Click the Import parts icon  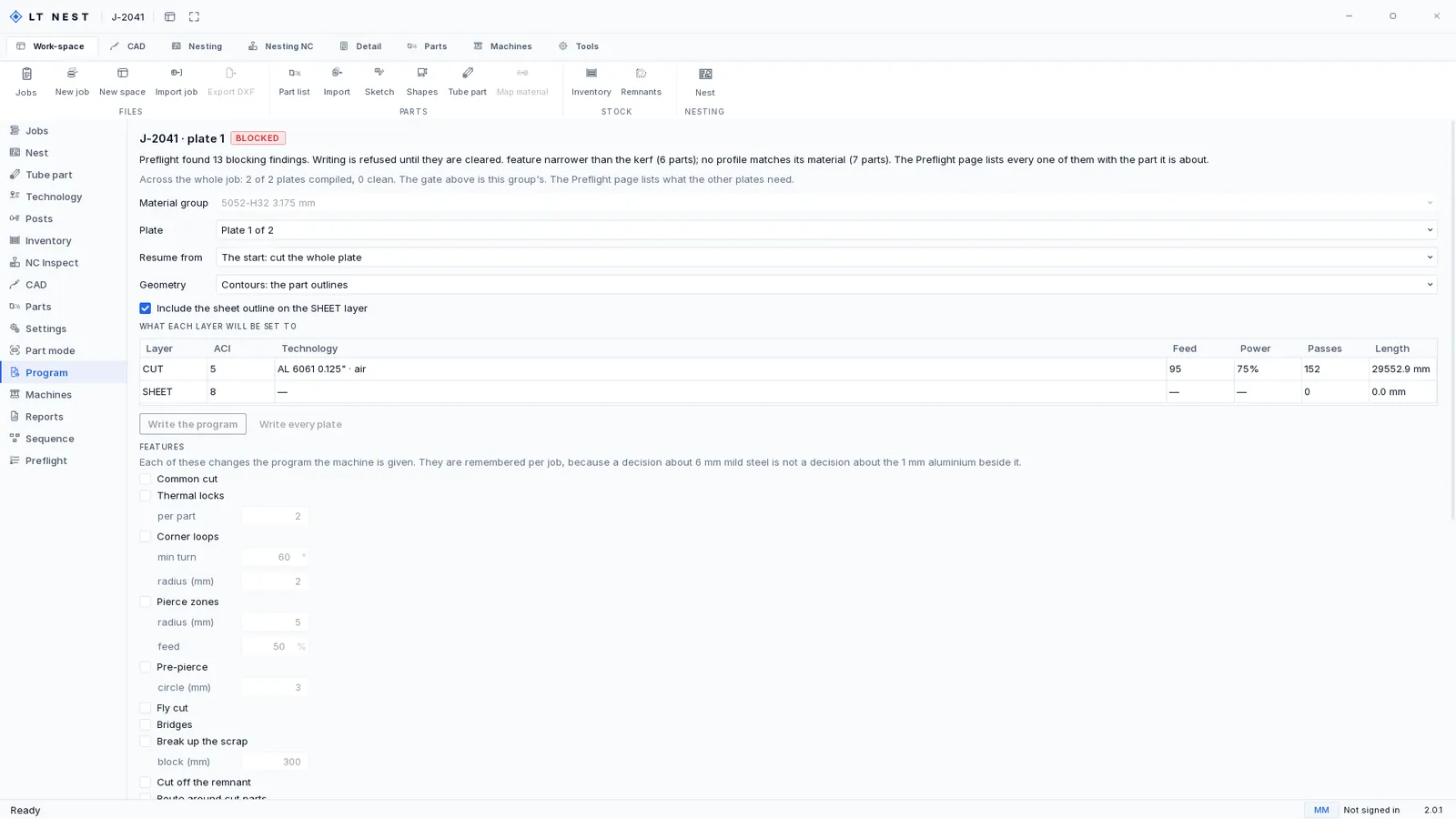pyautogui.click(x=337, y=81)
